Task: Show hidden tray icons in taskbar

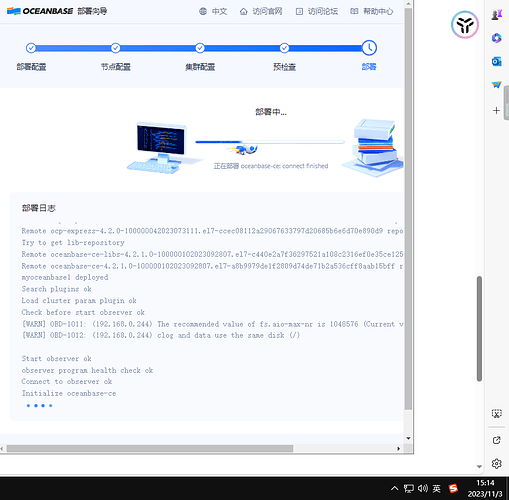Action: (x=394, y=488)
